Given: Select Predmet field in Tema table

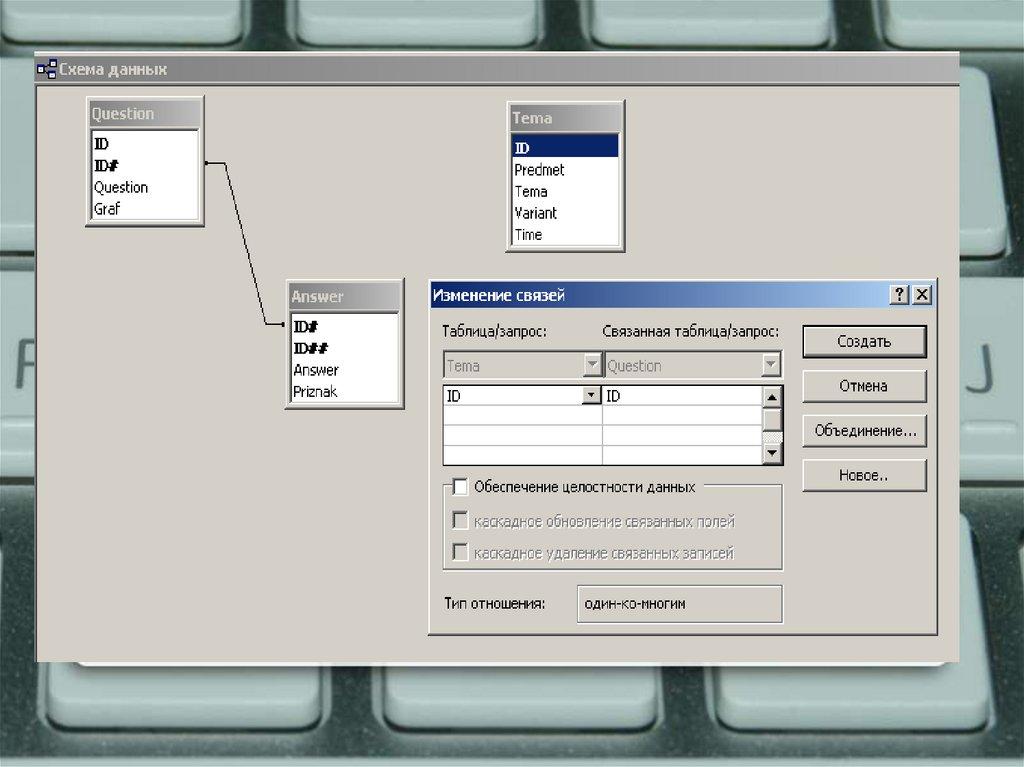Looking at the screenshot, I should [x=539, y=170].
